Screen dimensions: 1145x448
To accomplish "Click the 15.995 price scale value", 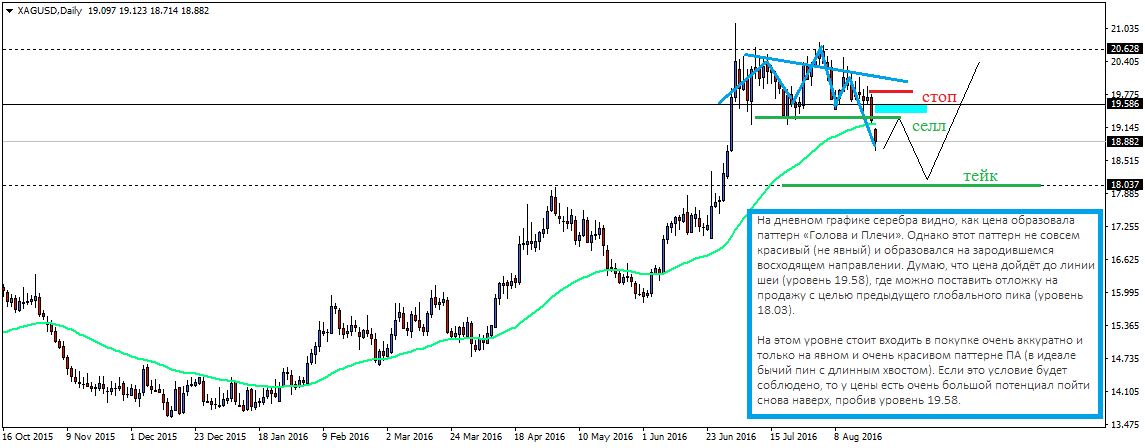I will coord(1125,293).
